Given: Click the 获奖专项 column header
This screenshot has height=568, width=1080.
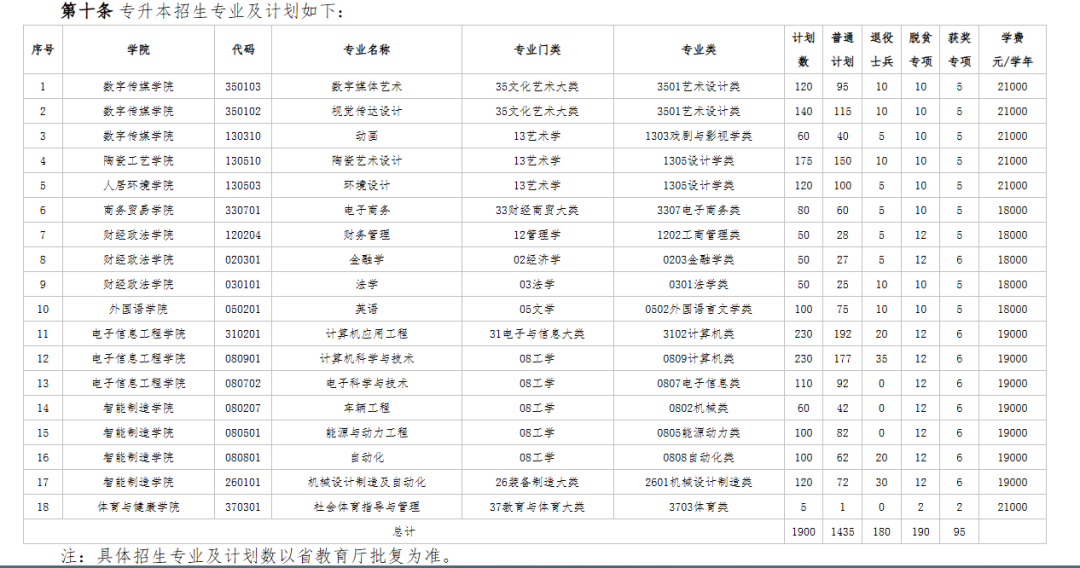Looking at the screenshot, I should 959,50.
